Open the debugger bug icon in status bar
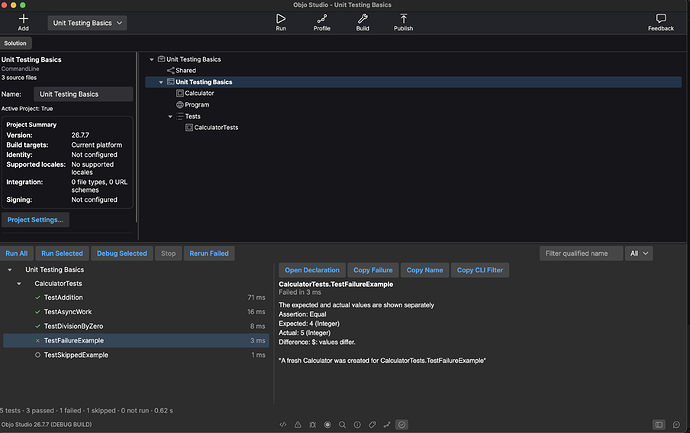690x433 pixels. click(x=312, y=425)
